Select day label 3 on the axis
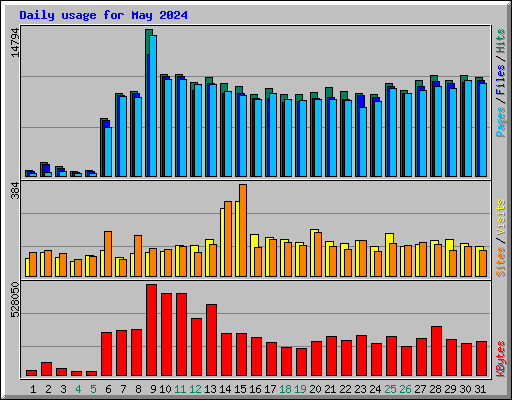Image resolution: width=512 pixels, height=400 pixels. [x=63, y=389]
